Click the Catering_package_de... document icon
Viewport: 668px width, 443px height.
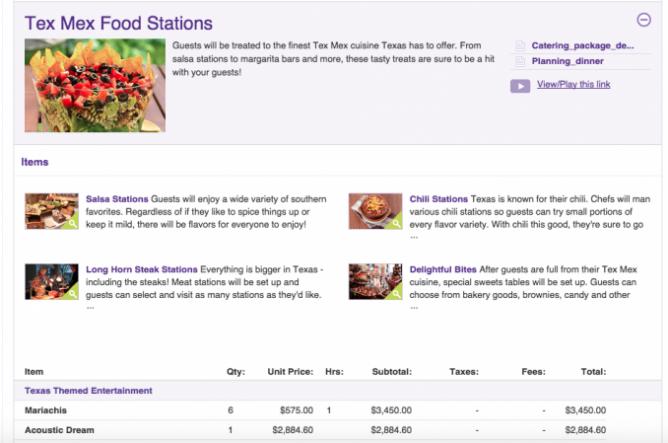tap(519, 46)
